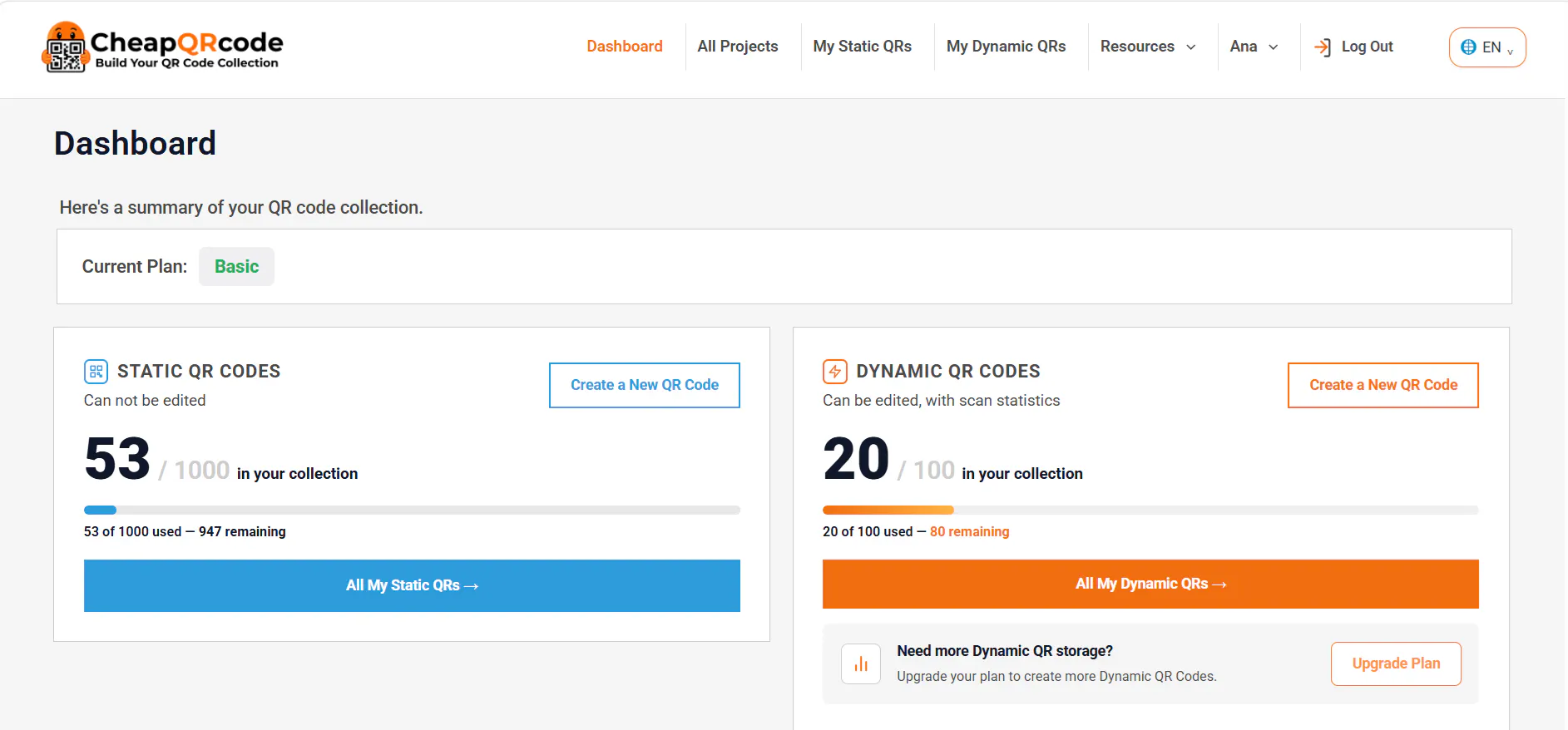Click 'Can not be edited' text
The image size is (1568, 730).
tap(145, 401)
